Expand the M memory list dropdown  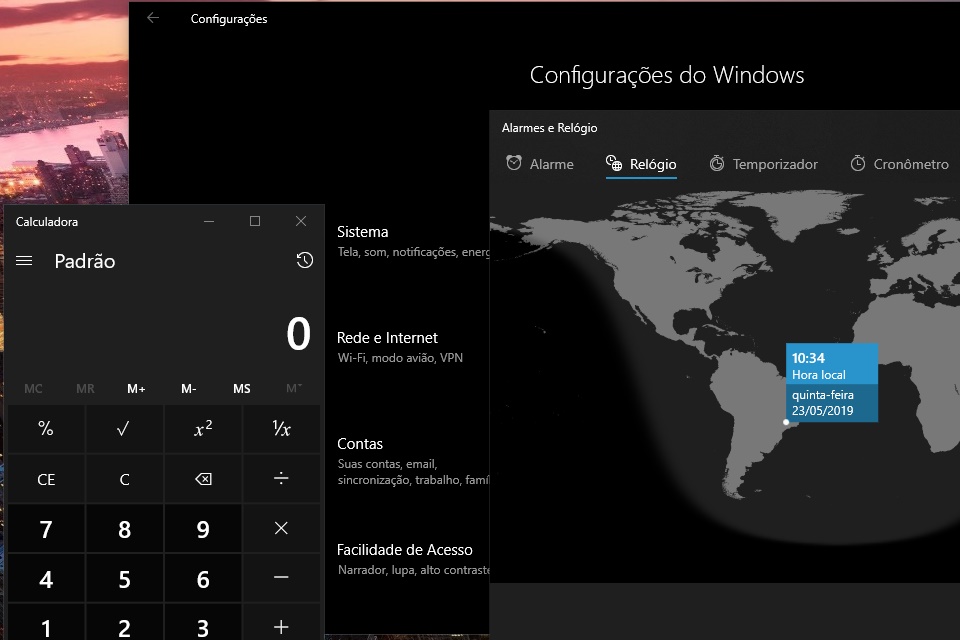(294, 388)
